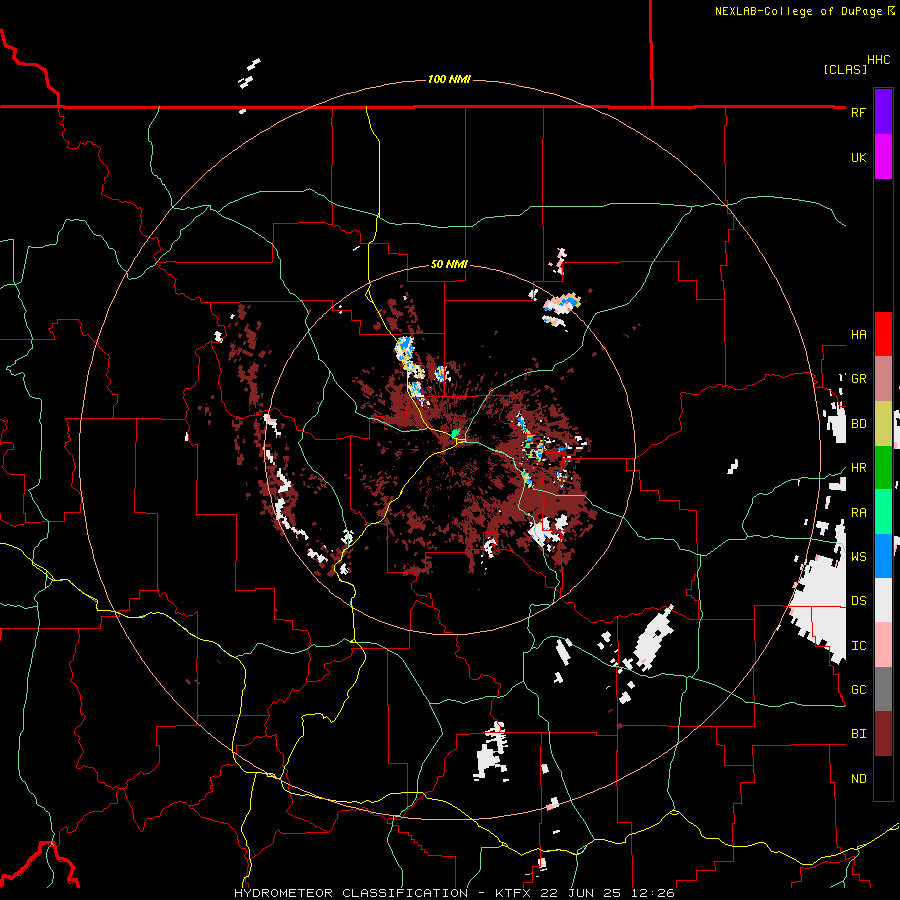Click the Hydrometeor Classification KTFX timestamp caption
Screen dimensions: 900x900
[x=454, y=893]
